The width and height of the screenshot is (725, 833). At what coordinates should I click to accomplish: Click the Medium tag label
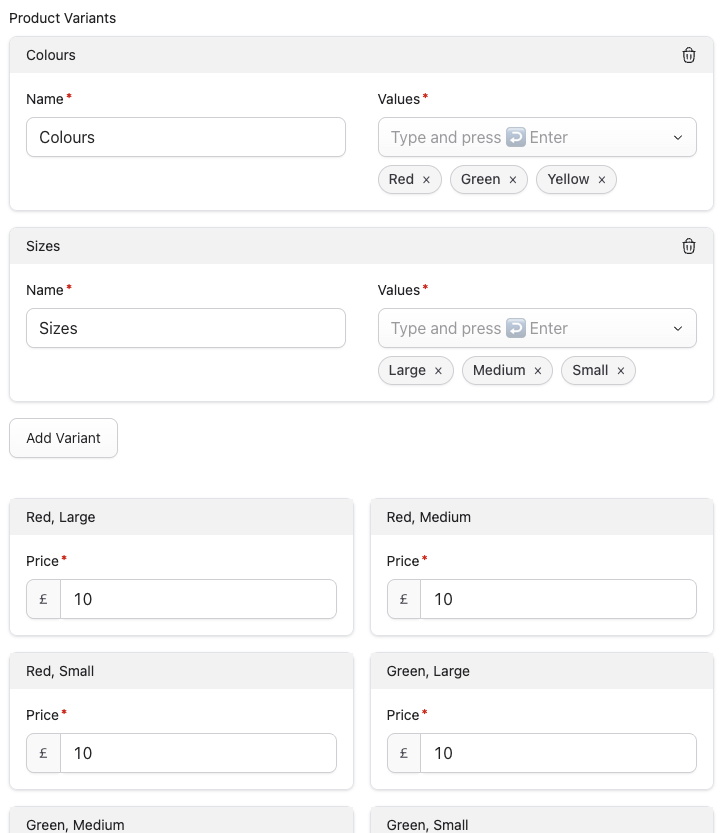499,370
